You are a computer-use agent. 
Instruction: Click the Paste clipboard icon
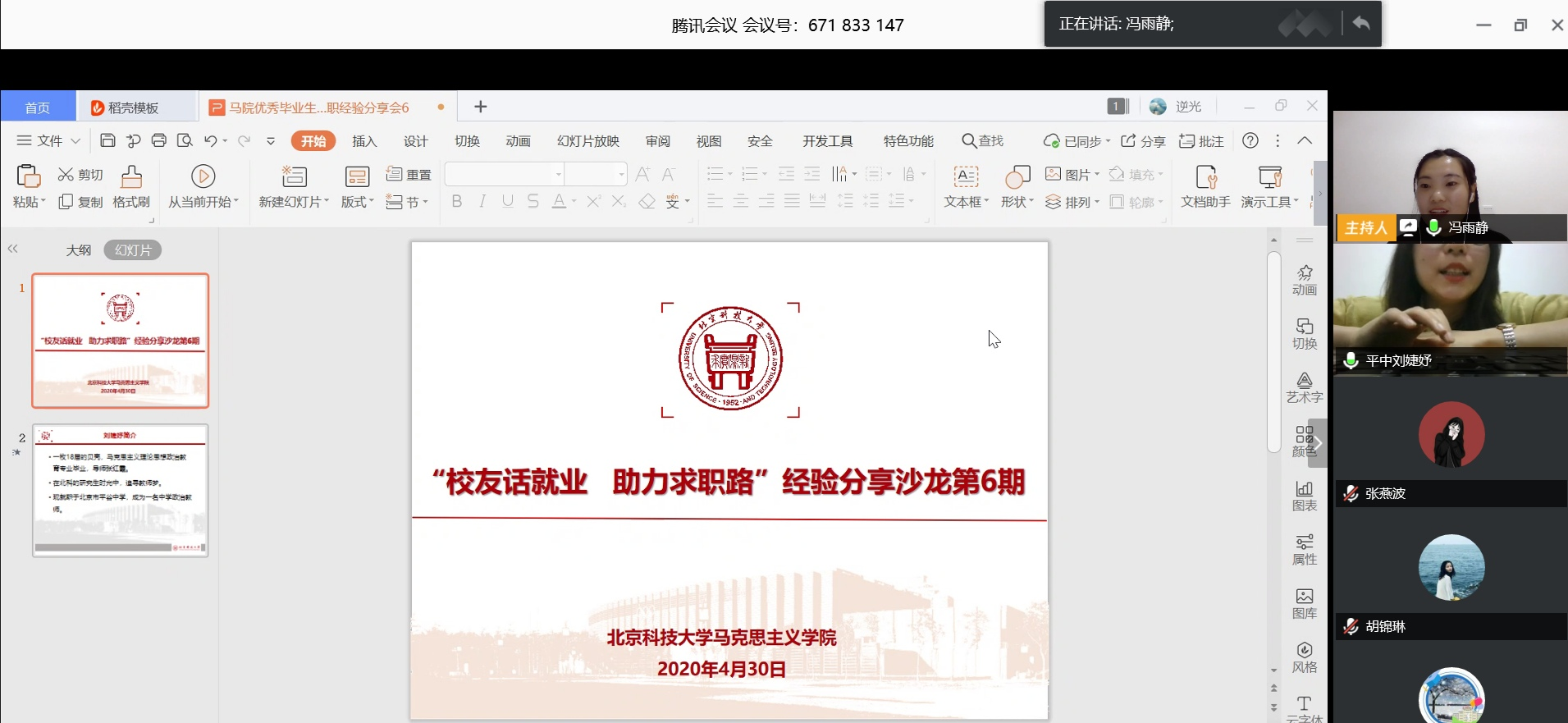[x=29, y=176]
